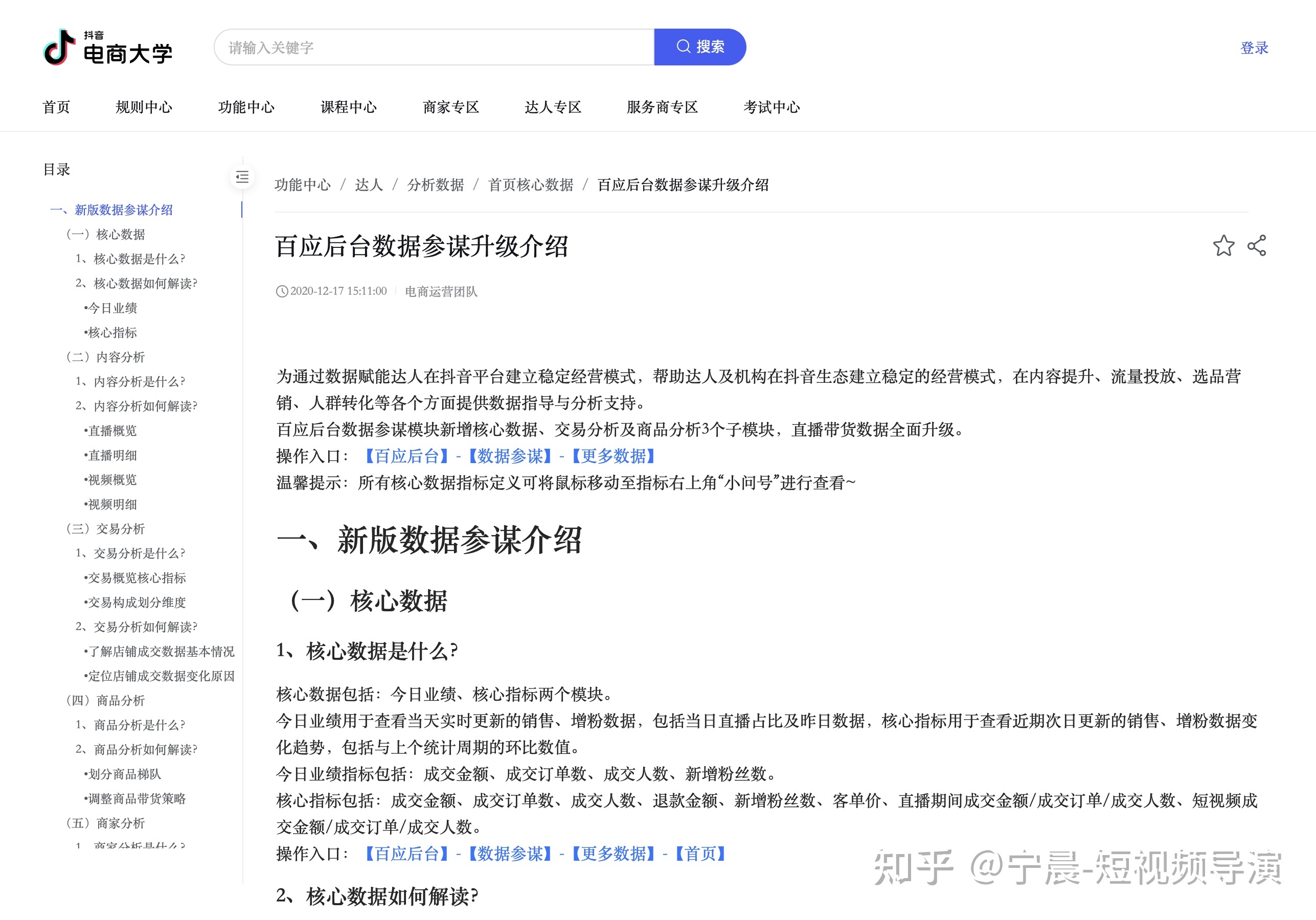1316x920 pixels.
Task: Select 新版数据参谋介绍 in the sidebar
Action: [x=124, y=210]
